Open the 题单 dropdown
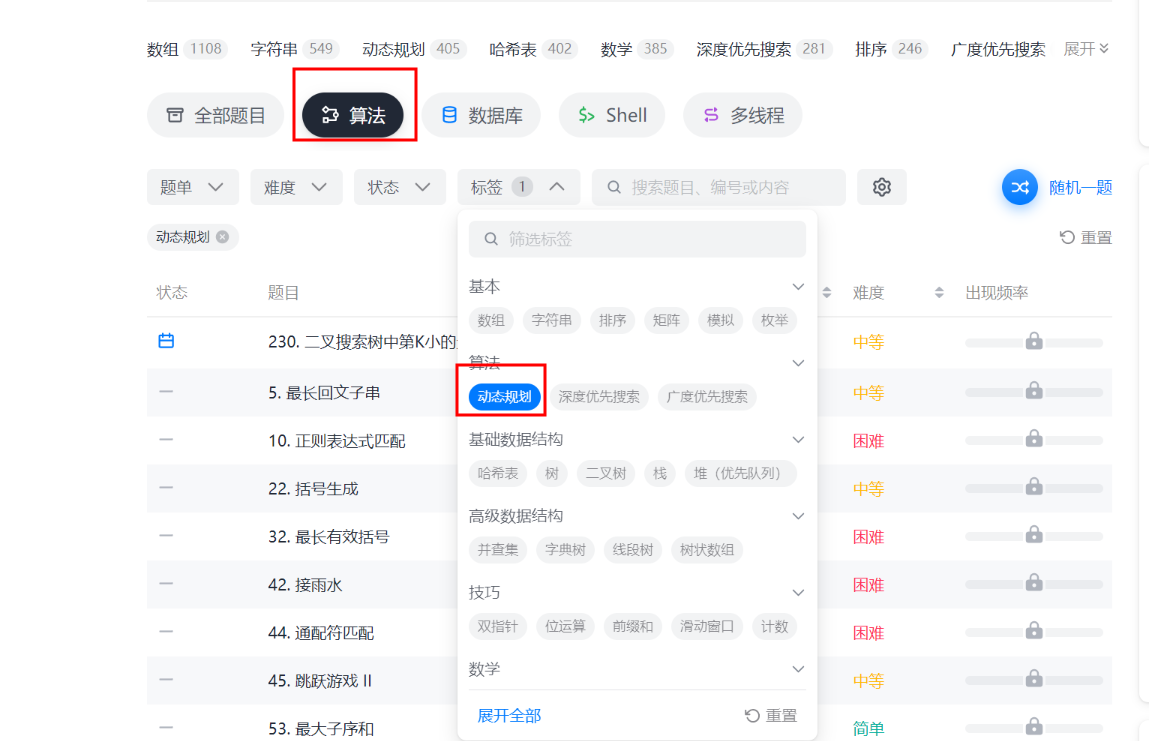1149x741 pixels. coord(193,188)
